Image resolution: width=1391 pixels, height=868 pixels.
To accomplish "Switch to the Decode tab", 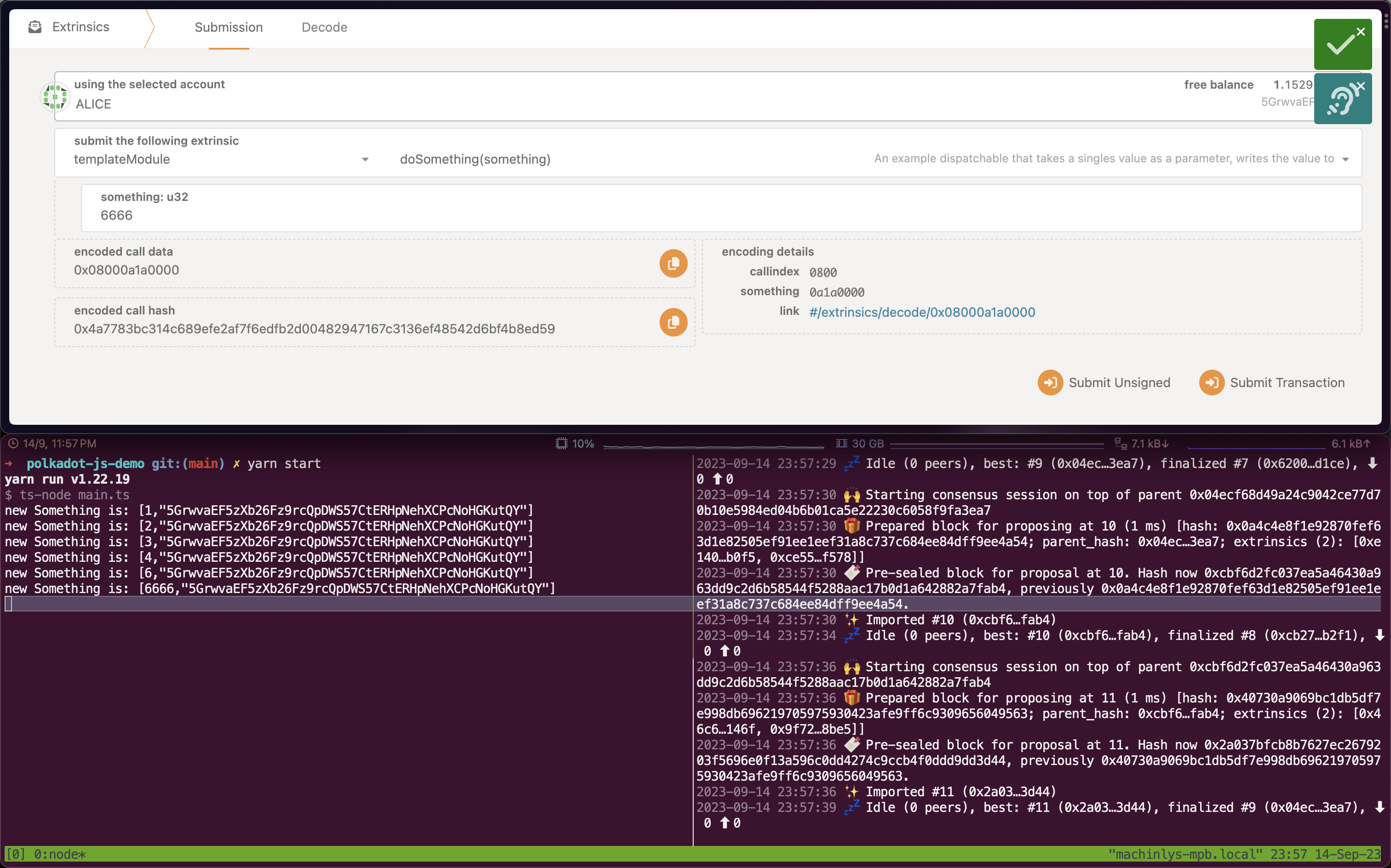I will 324,28.
